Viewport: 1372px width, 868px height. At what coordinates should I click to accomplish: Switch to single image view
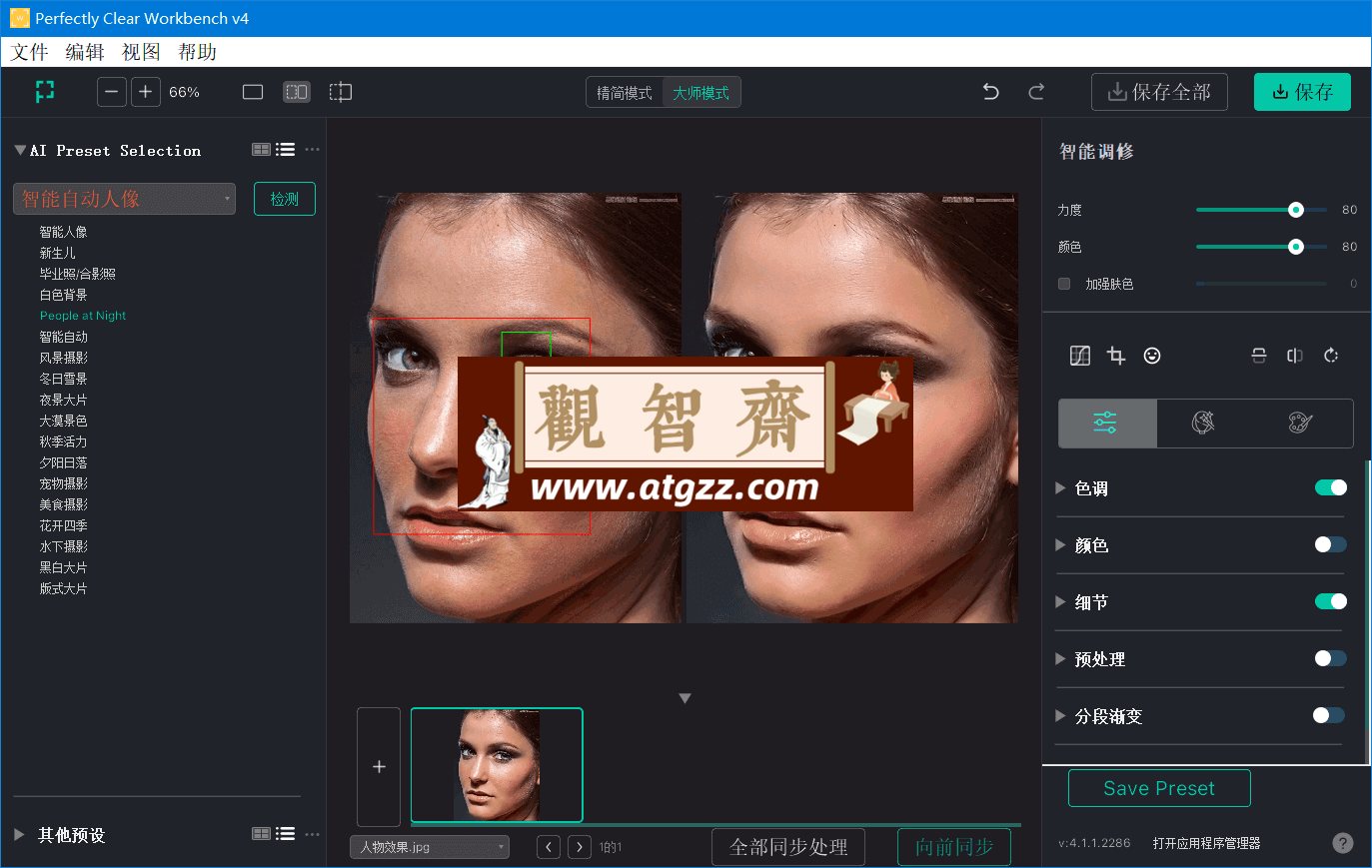coord(253,92)
